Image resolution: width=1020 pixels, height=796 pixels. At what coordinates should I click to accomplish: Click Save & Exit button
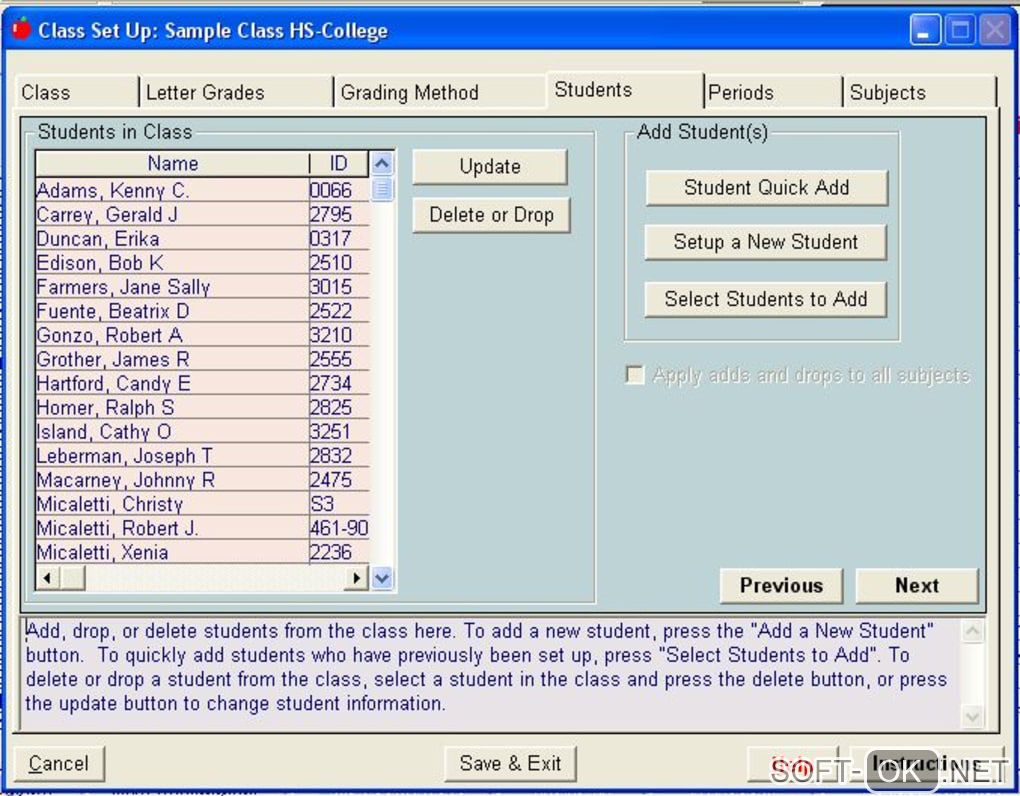(510, 763)
